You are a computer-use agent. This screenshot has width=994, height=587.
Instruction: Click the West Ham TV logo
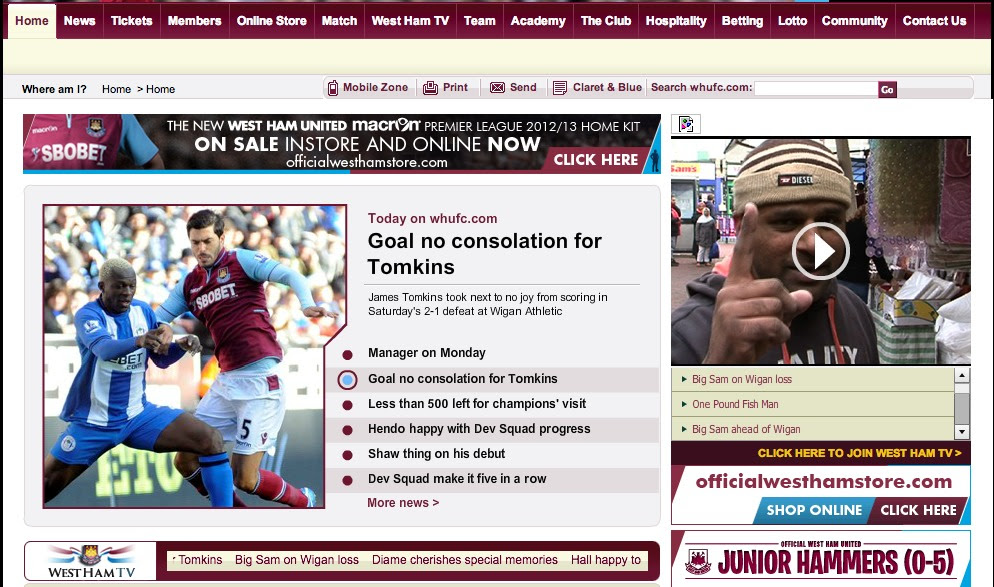91,561
